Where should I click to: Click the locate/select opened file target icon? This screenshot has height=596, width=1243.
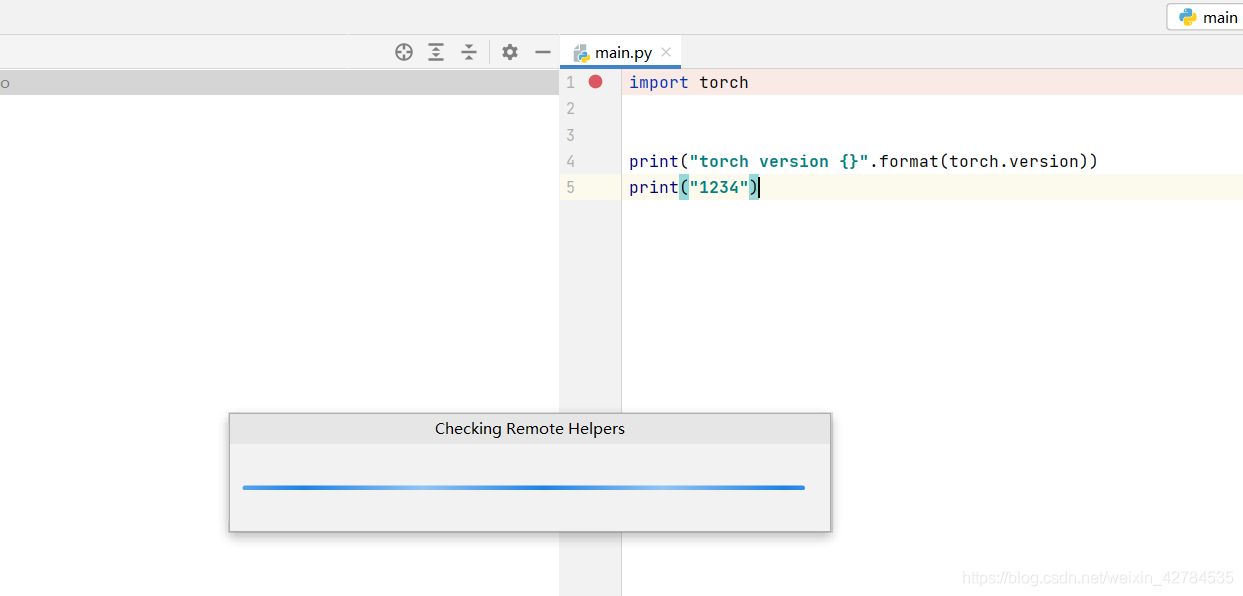(404, 52)
